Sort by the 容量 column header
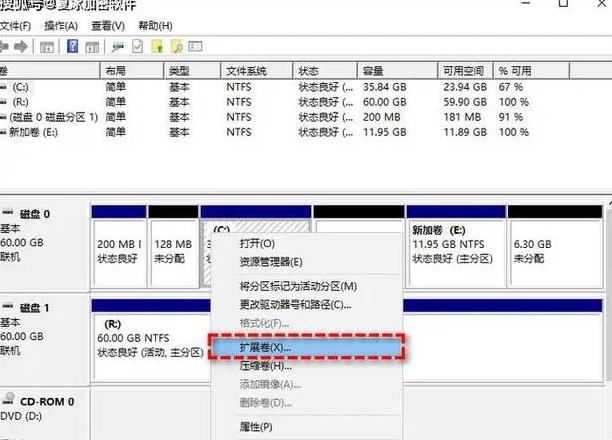The height and width of the screenshot is (440, 612). click(397, 71)
